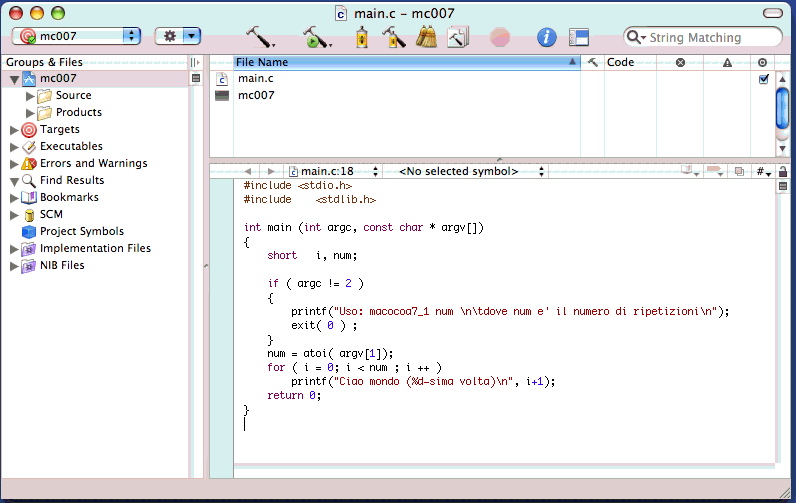
Task: Click the Editor layout toggle icon
Action: [x=578, y=37]
